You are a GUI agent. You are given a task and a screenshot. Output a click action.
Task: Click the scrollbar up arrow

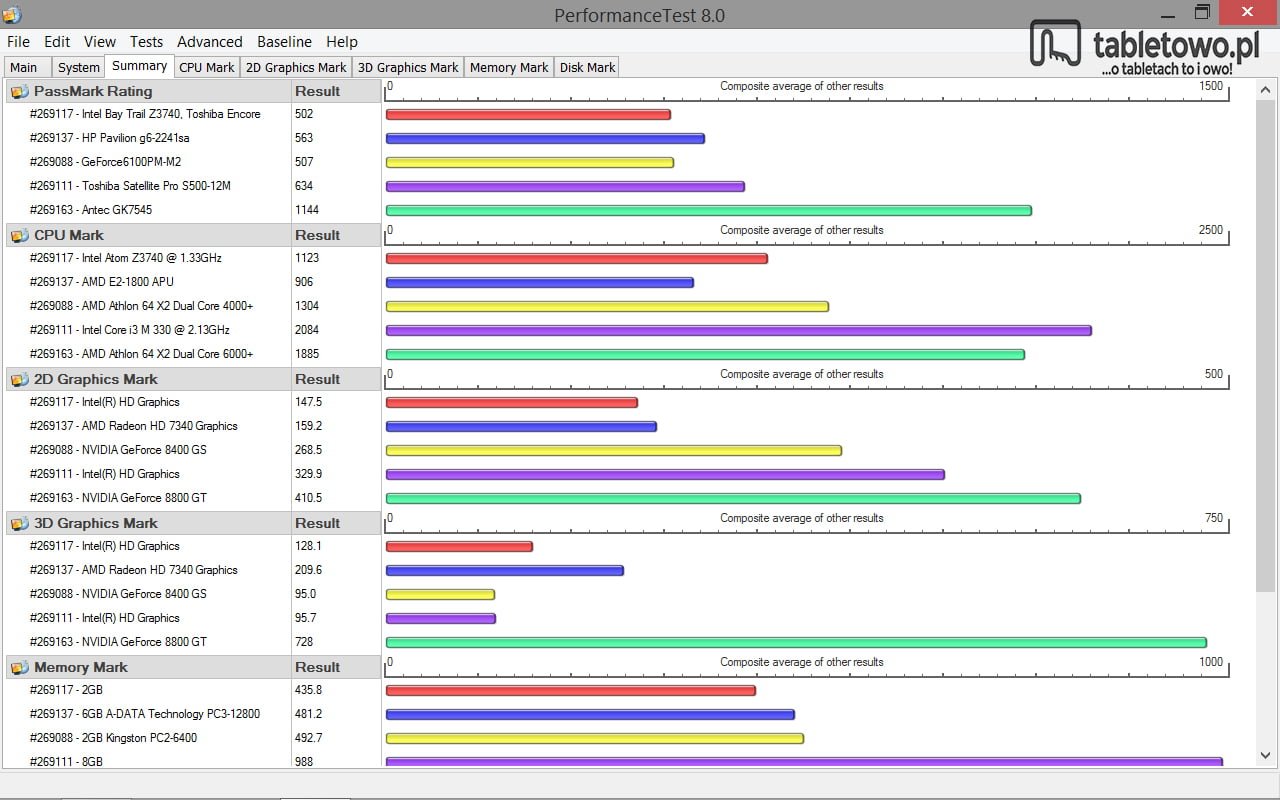coord(1265,90)
